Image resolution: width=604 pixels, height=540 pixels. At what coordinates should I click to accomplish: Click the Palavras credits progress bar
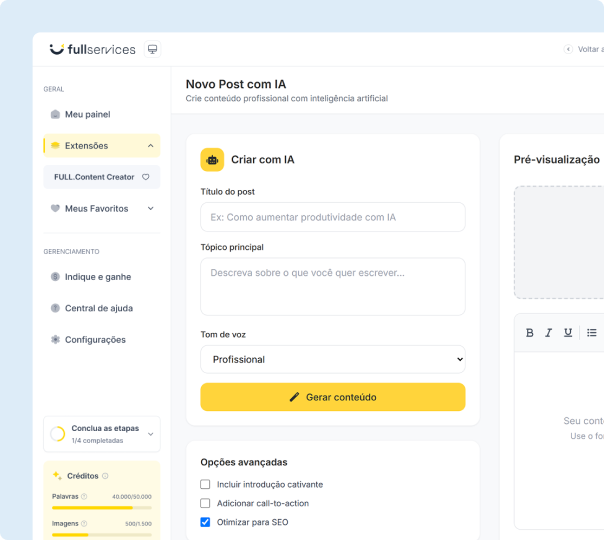click(101, 508)
